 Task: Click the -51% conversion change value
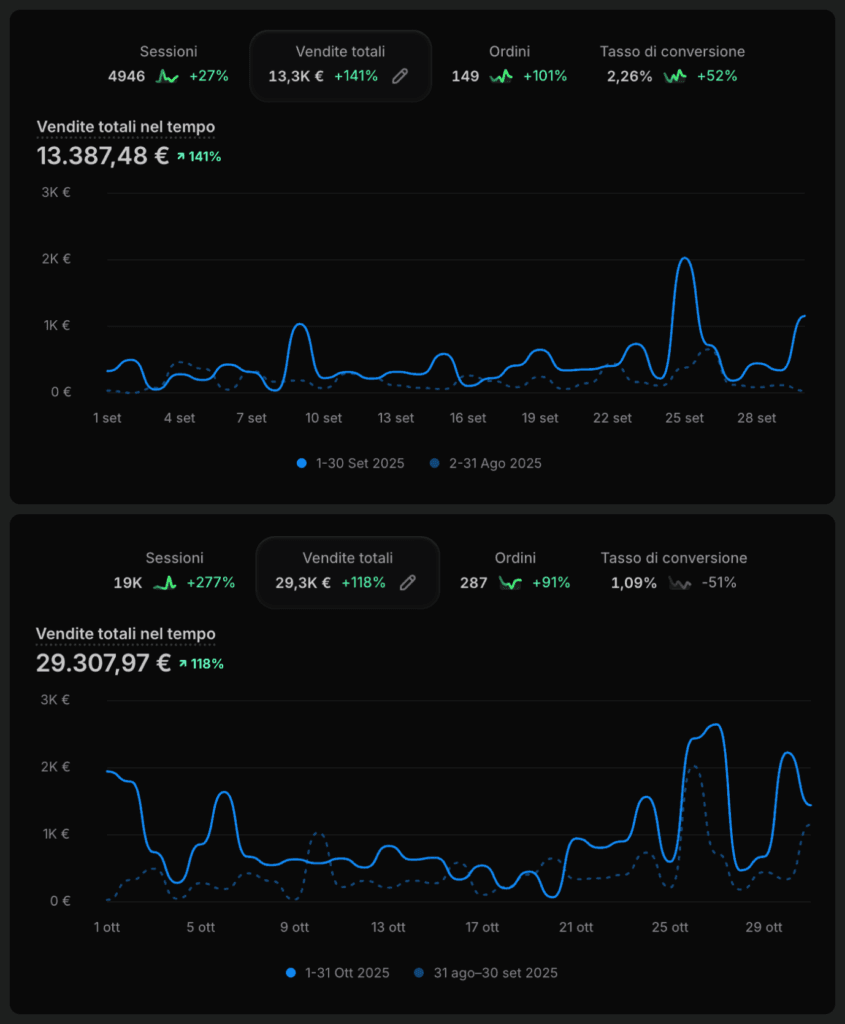coord(719,583)
